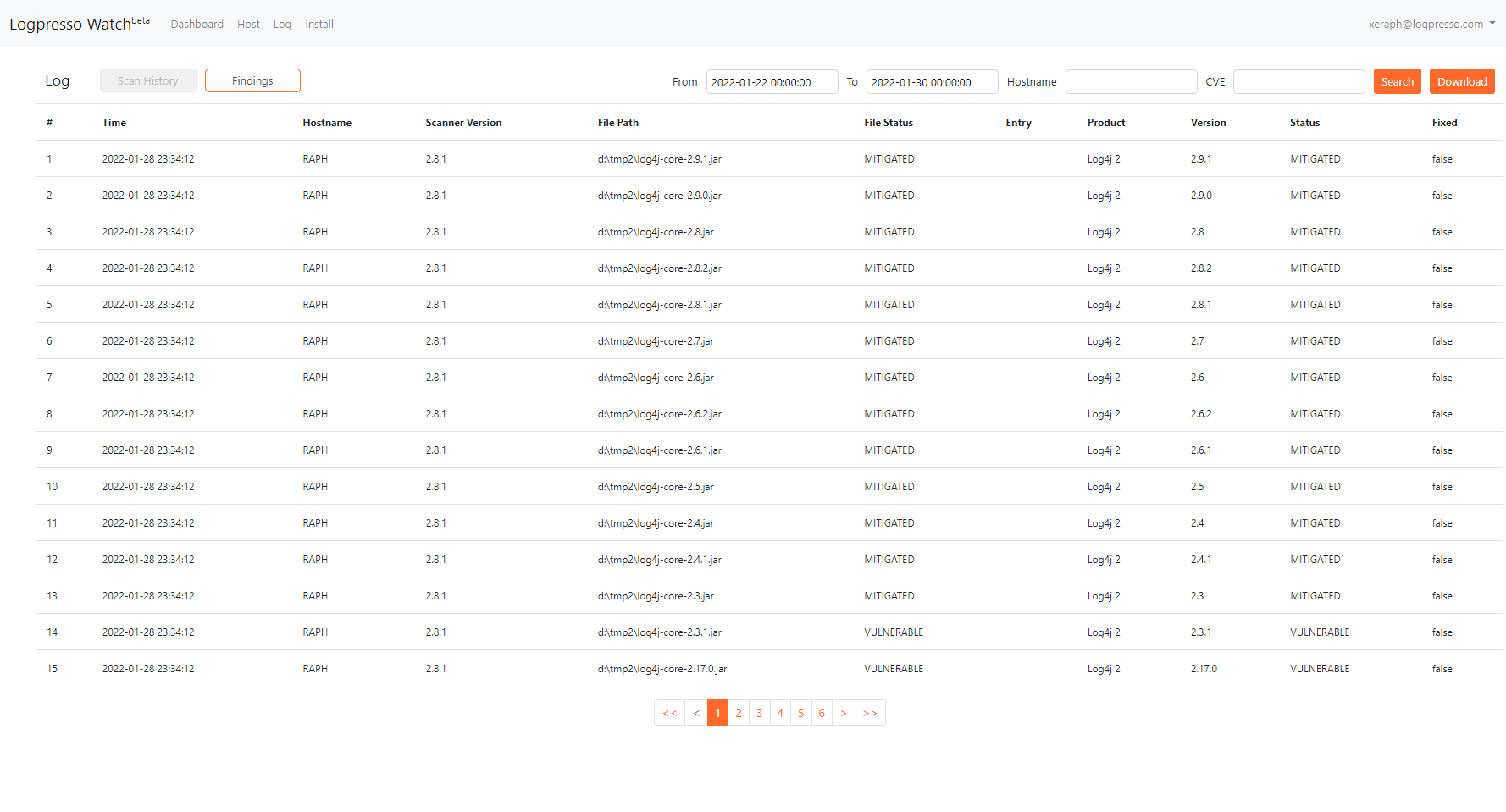Go to previous page with < arrow
The image size is (1506, 812).
pyautogui.click(x=696, y=713)
